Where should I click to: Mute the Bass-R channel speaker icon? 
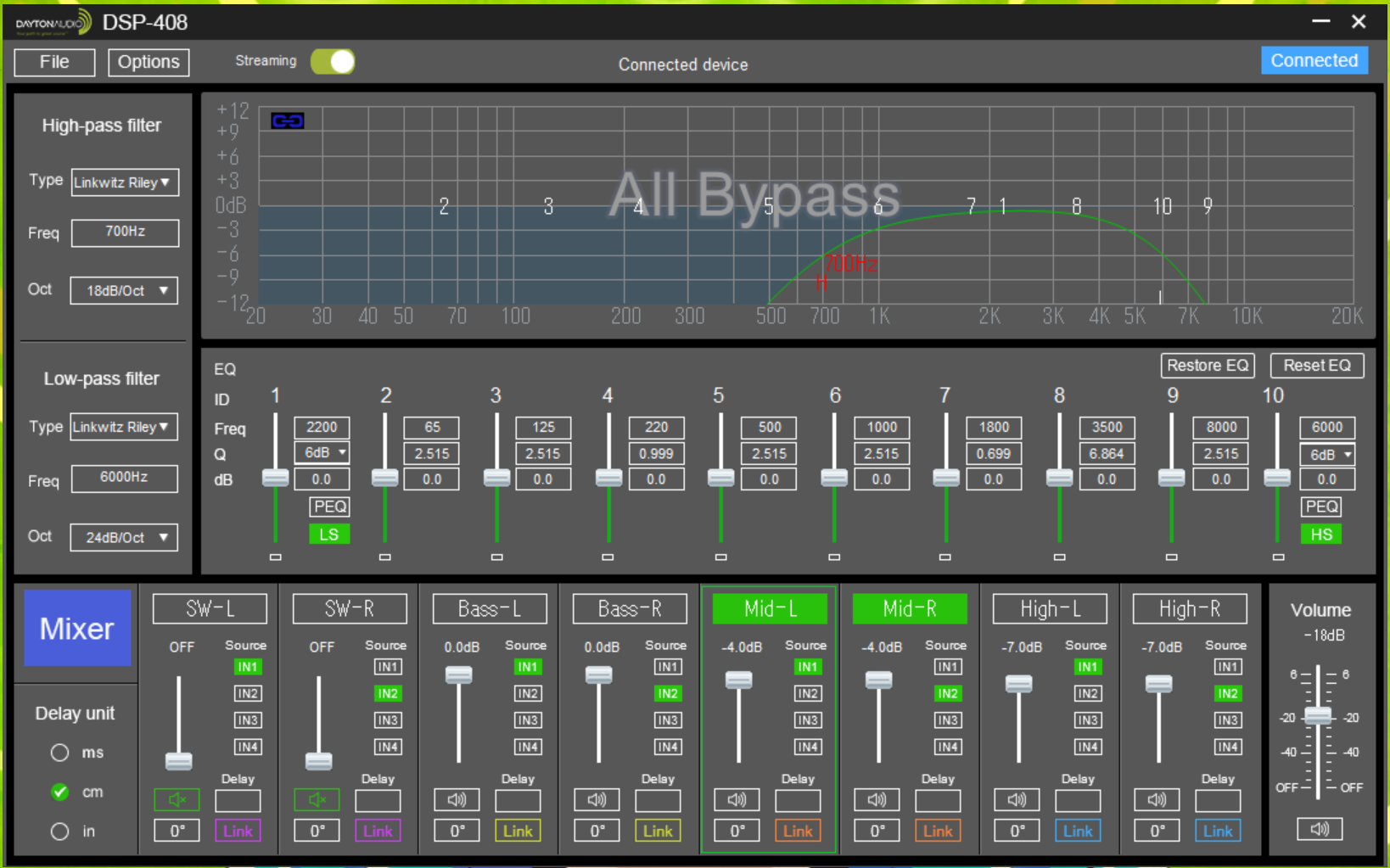597,799
